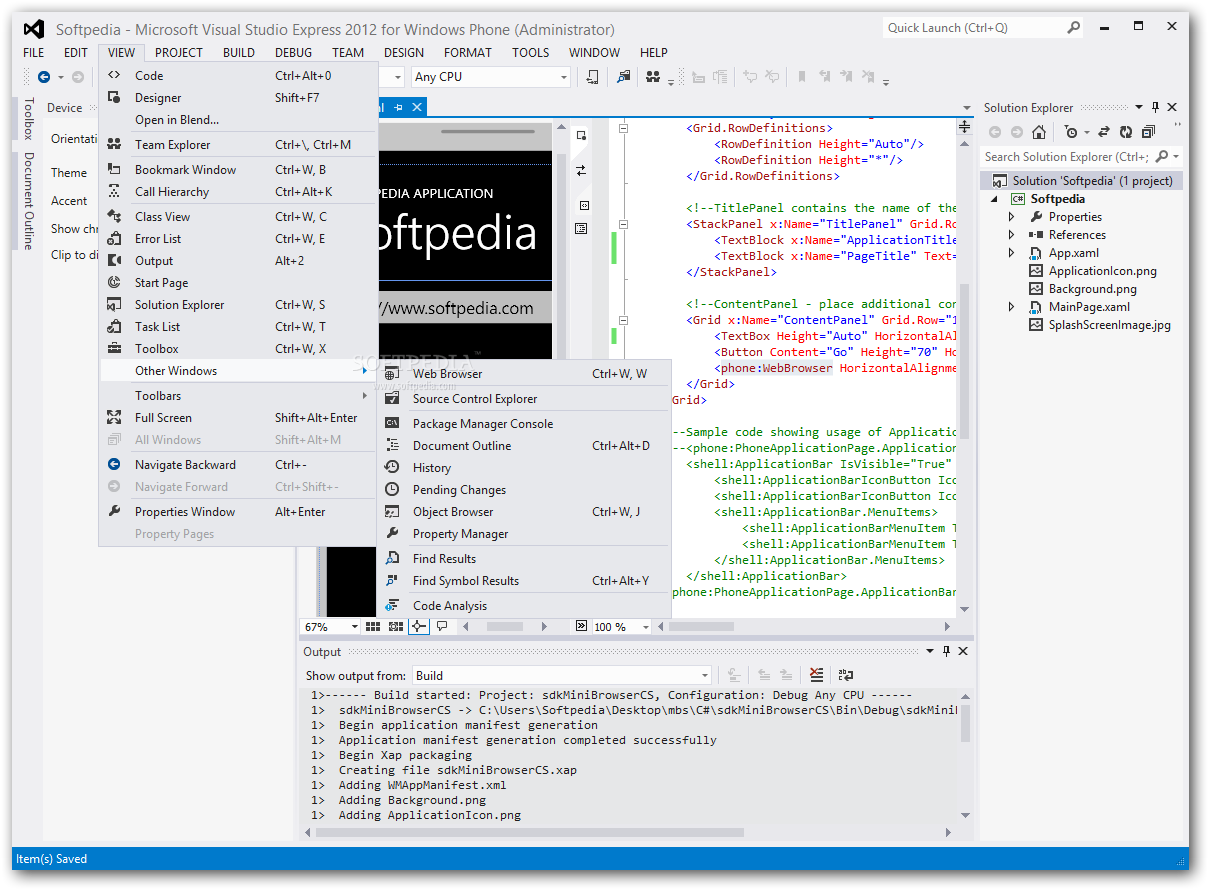
Task: Select Solution Explorer in VIEW menu
Action: pyautogui.click(x=238, y=305)
